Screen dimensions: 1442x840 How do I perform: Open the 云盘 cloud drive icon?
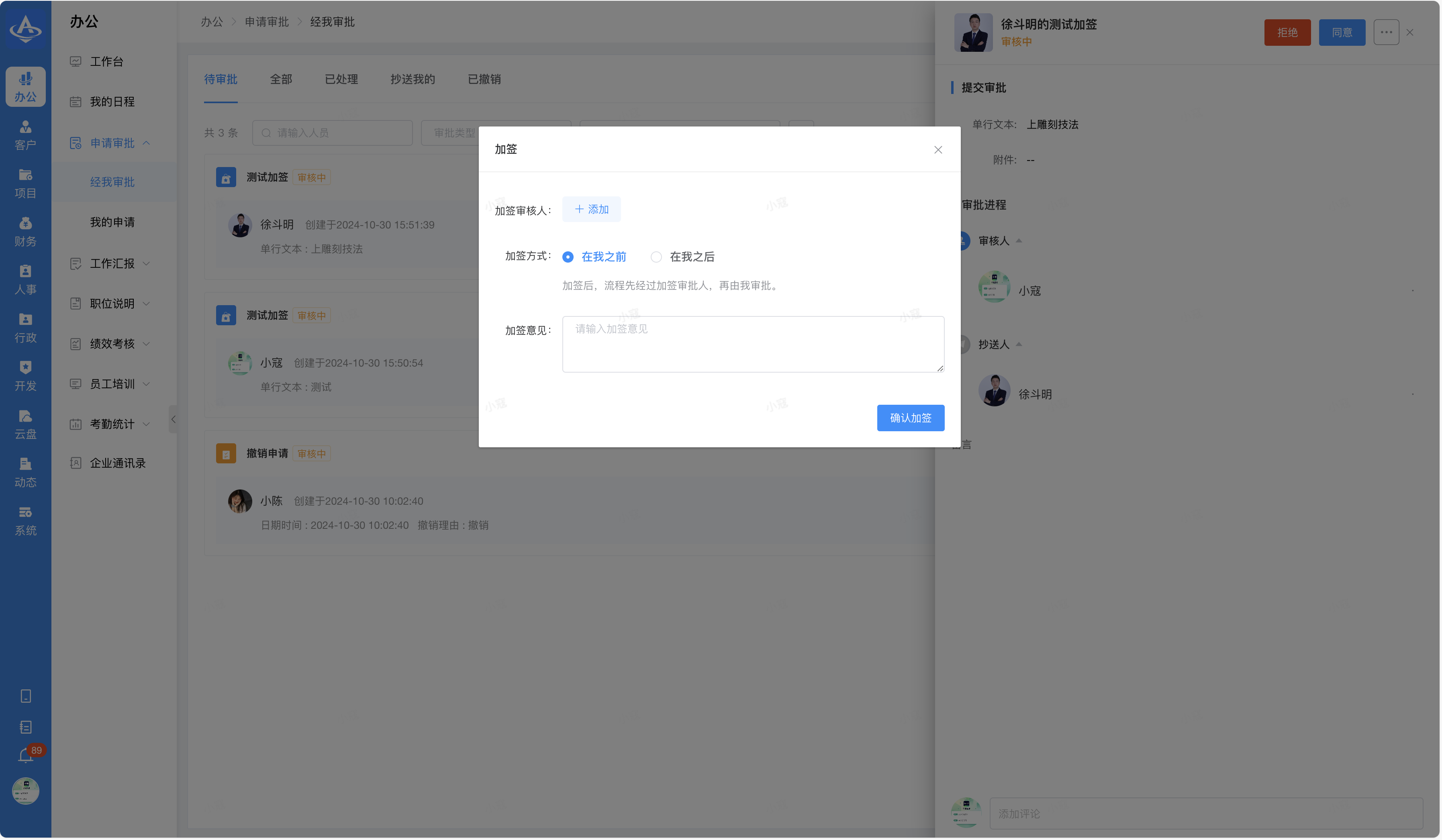25,424
